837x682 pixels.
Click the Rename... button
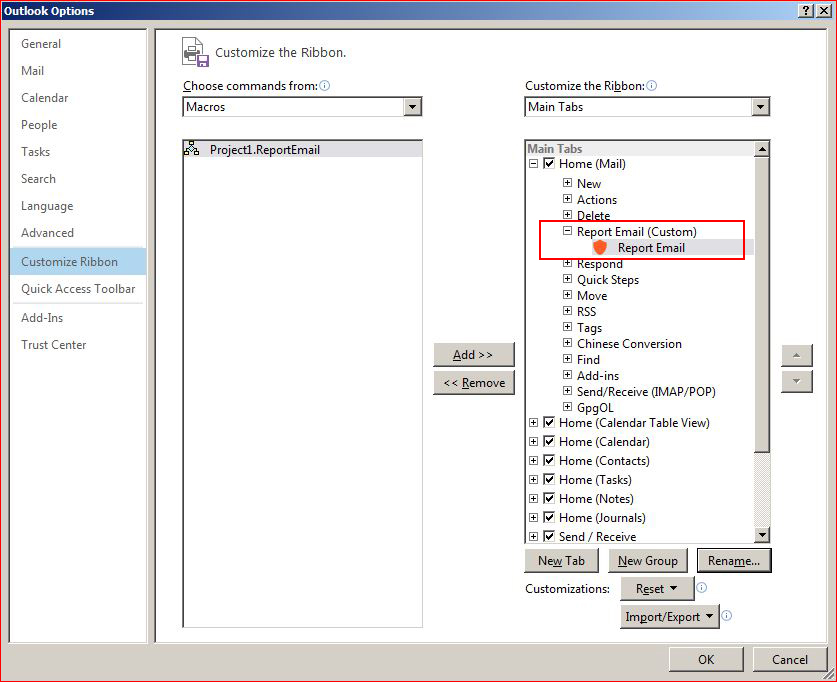[x=734, y=561]
